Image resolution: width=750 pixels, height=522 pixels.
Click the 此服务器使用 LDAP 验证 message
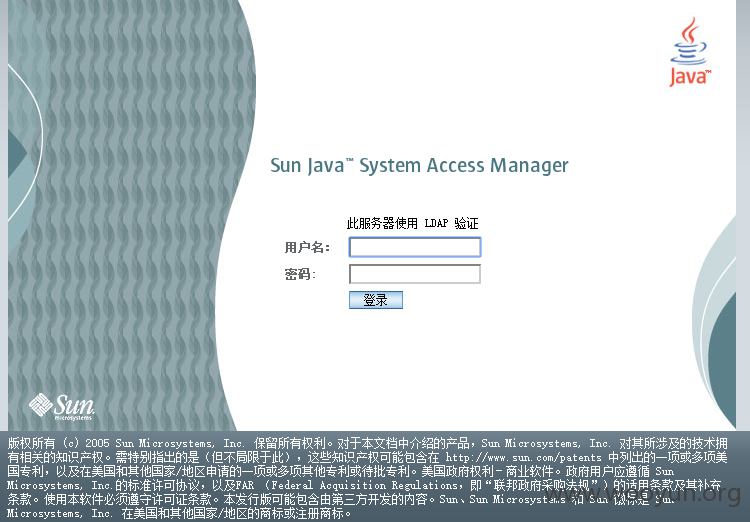coord(412,223)
